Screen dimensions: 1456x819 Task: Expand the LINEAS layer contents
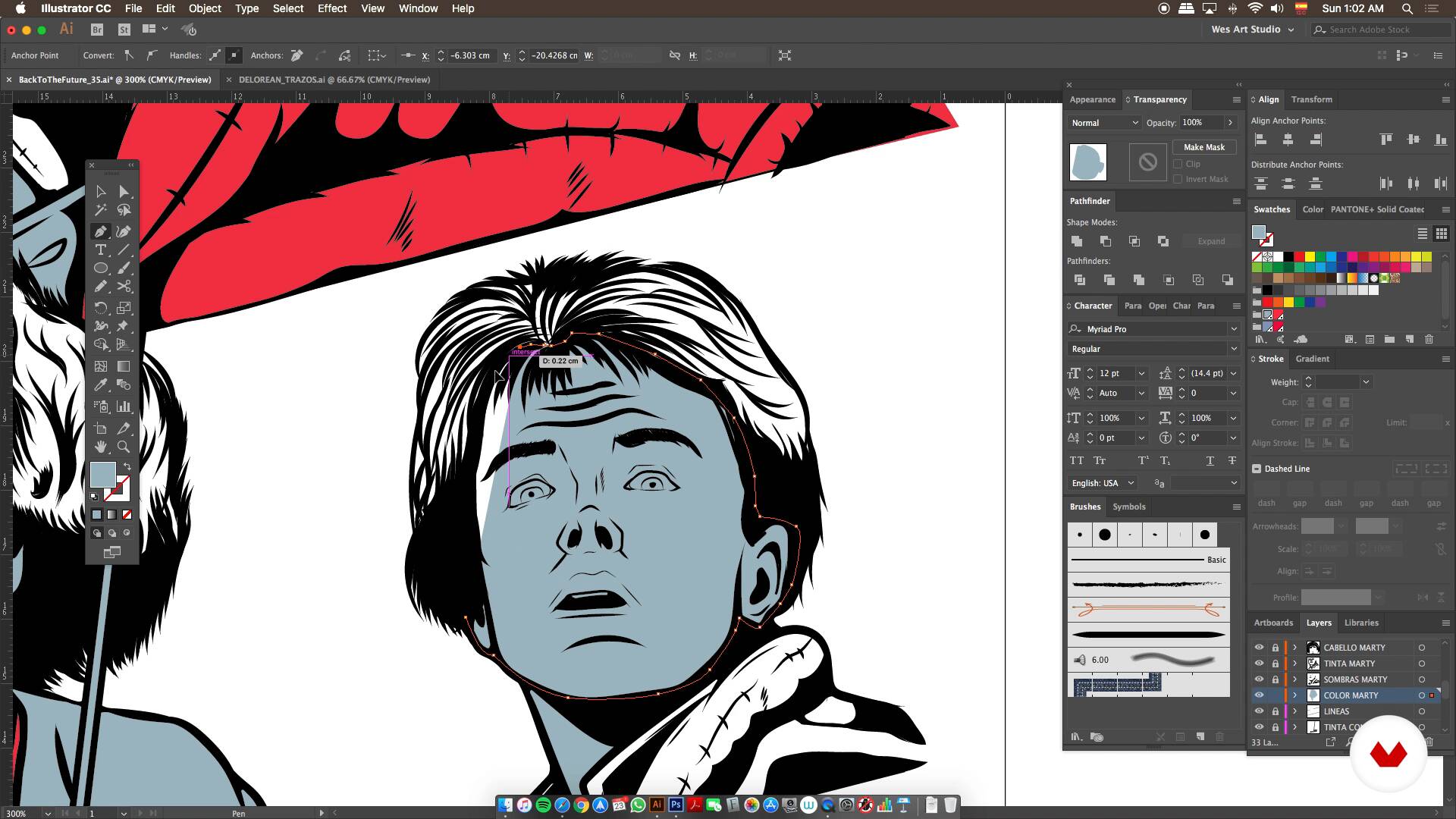tap(1294, 711)
